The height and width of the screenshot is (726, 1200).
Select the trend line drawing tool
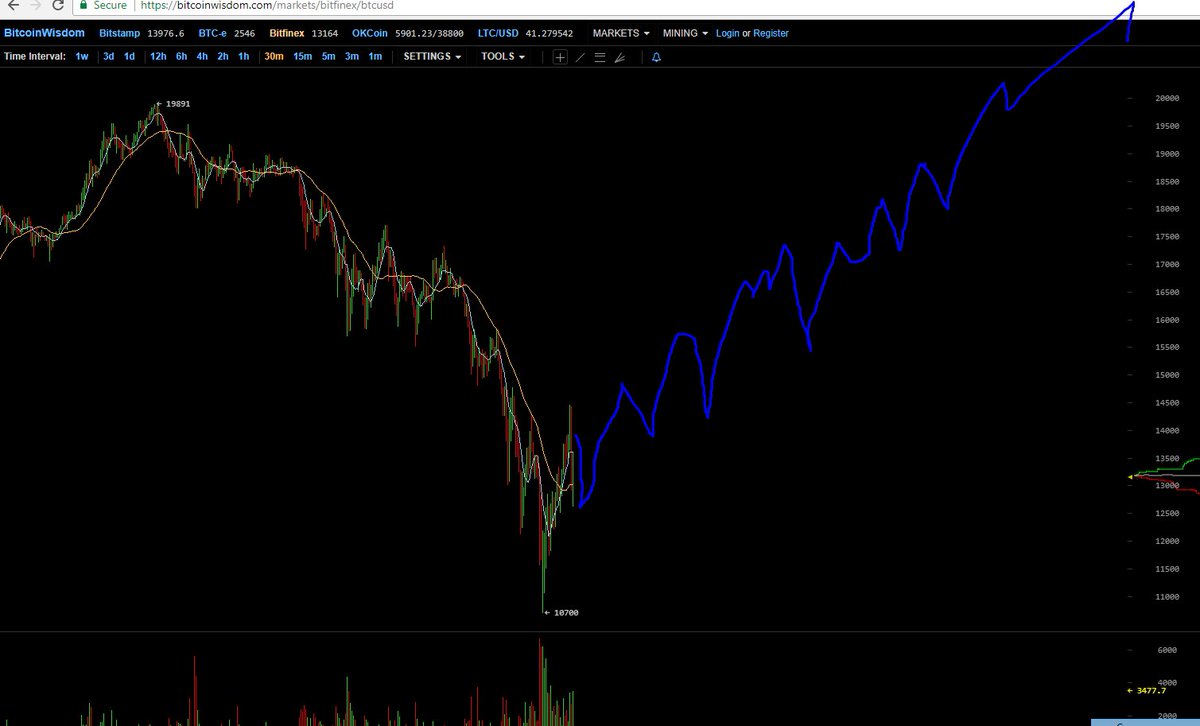(580, 57)
